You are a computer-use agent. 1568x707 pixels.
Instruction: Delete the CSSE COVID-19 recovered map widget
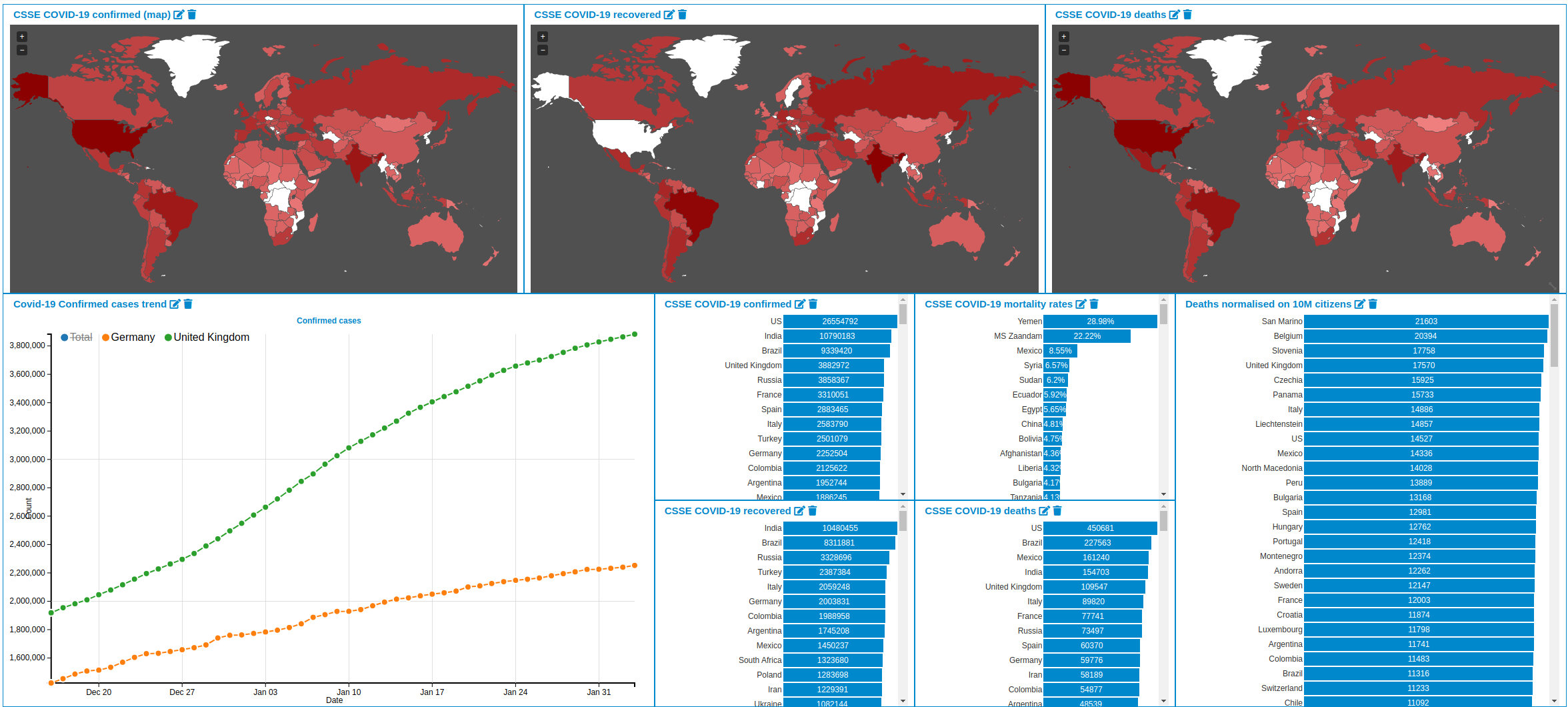pyautogui.click(x=682, y=15)
